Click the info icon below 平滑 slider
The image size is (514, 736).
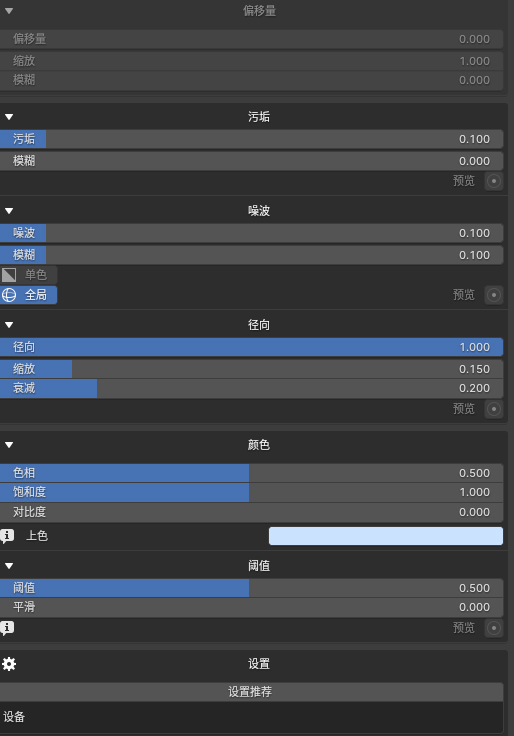(x=7, y=628)
